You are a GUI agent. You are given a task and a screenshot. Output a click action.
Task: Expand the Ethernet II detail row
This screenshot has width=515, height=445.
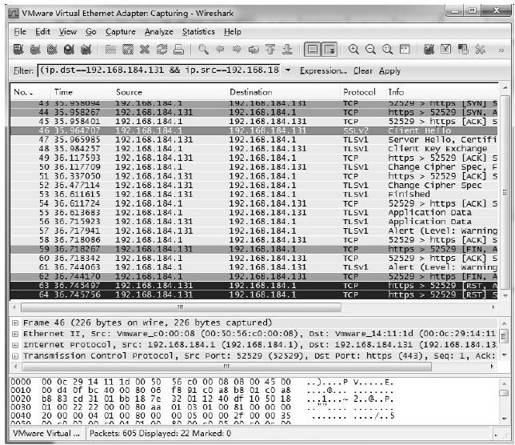point(15,334)
